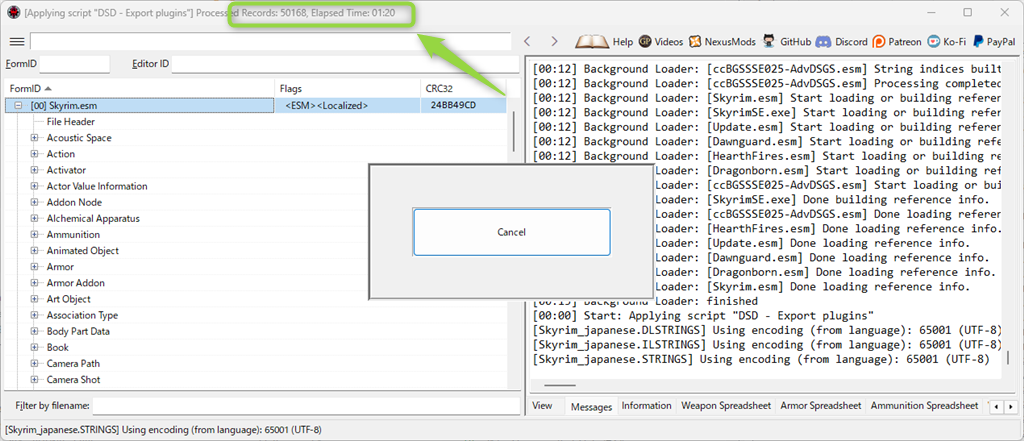Click the log line 'Background Loader: finished'

[645, 301]
